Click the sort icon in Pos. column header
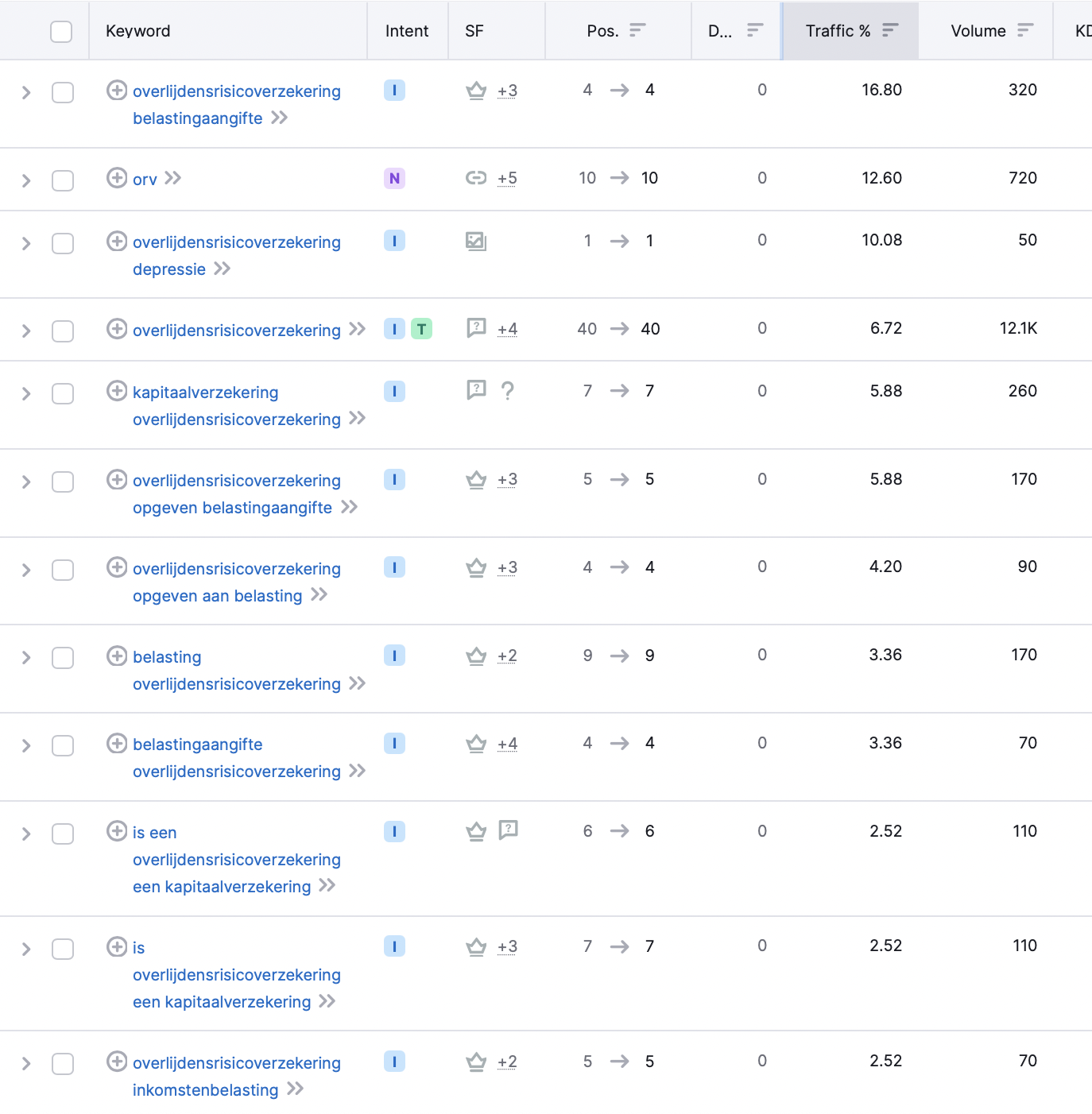This screenshot has width=1092, height=1114. [637, 30]
